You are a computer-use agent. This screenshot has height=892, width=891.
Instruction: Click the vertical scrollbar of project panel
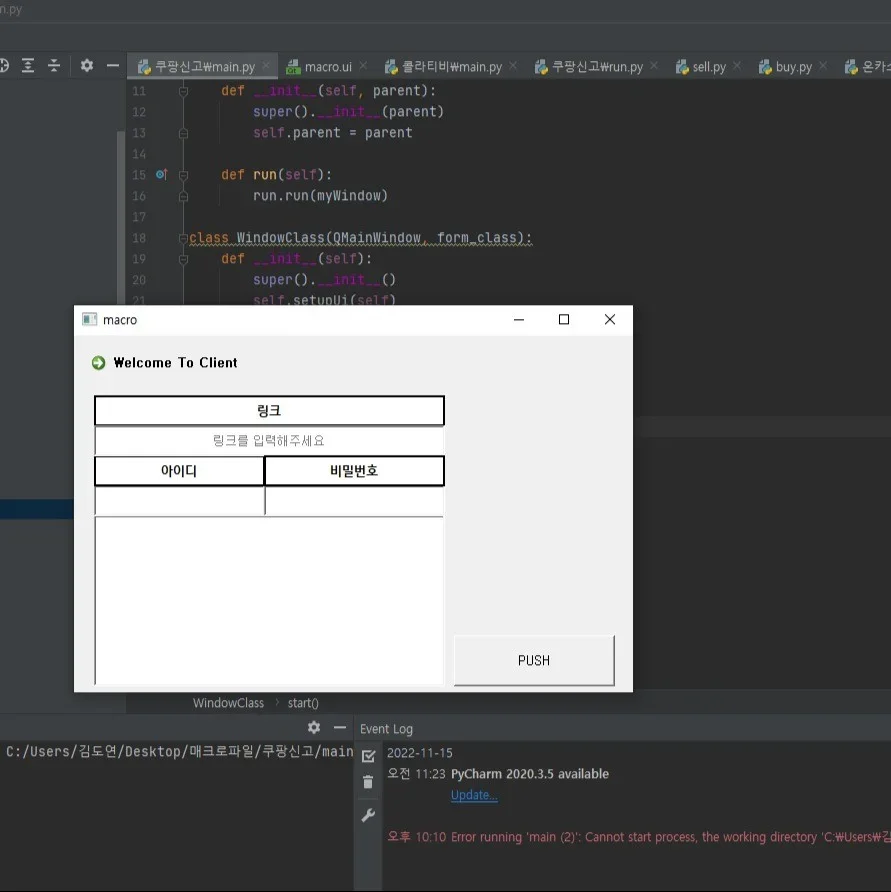pos(121,216)
